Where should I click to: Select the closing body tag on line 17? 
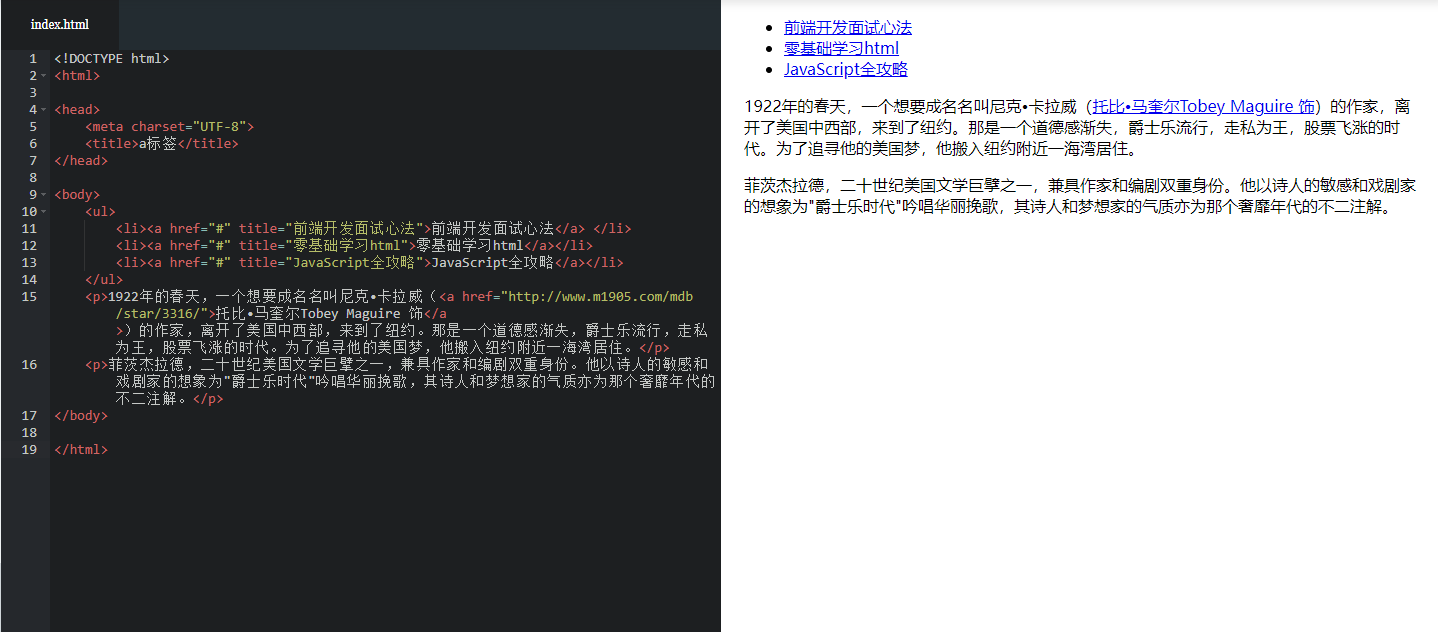[81, 415]
